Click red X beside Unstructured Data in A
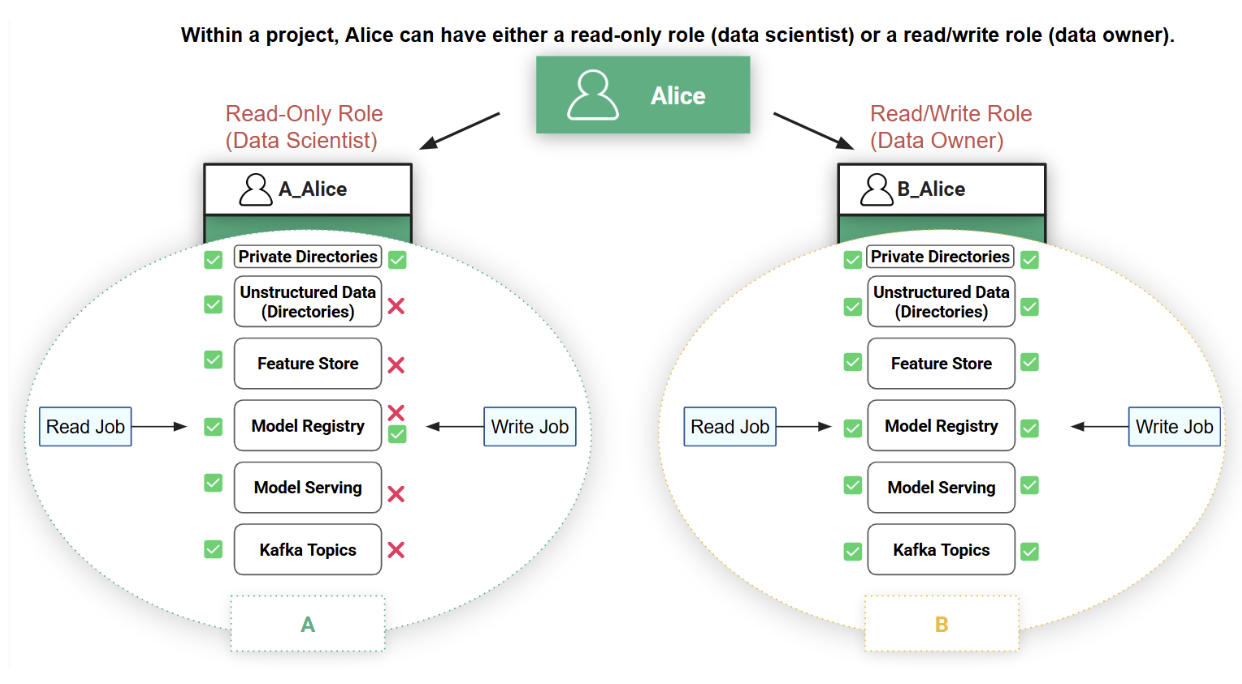The image size is (1242, 684). tap(396, 306)
